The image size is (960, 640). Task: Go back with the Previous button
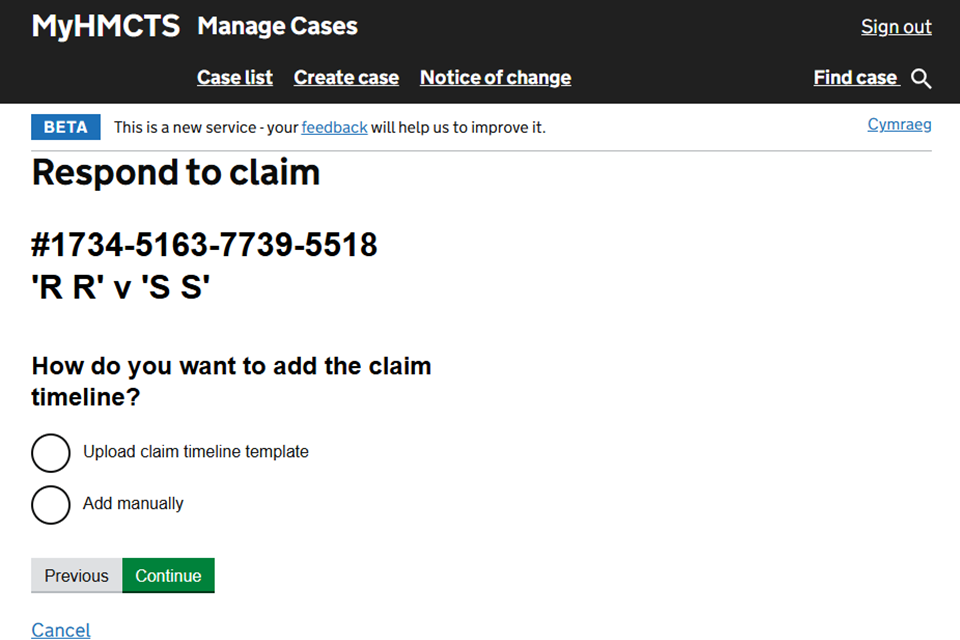tap(76, 576)
